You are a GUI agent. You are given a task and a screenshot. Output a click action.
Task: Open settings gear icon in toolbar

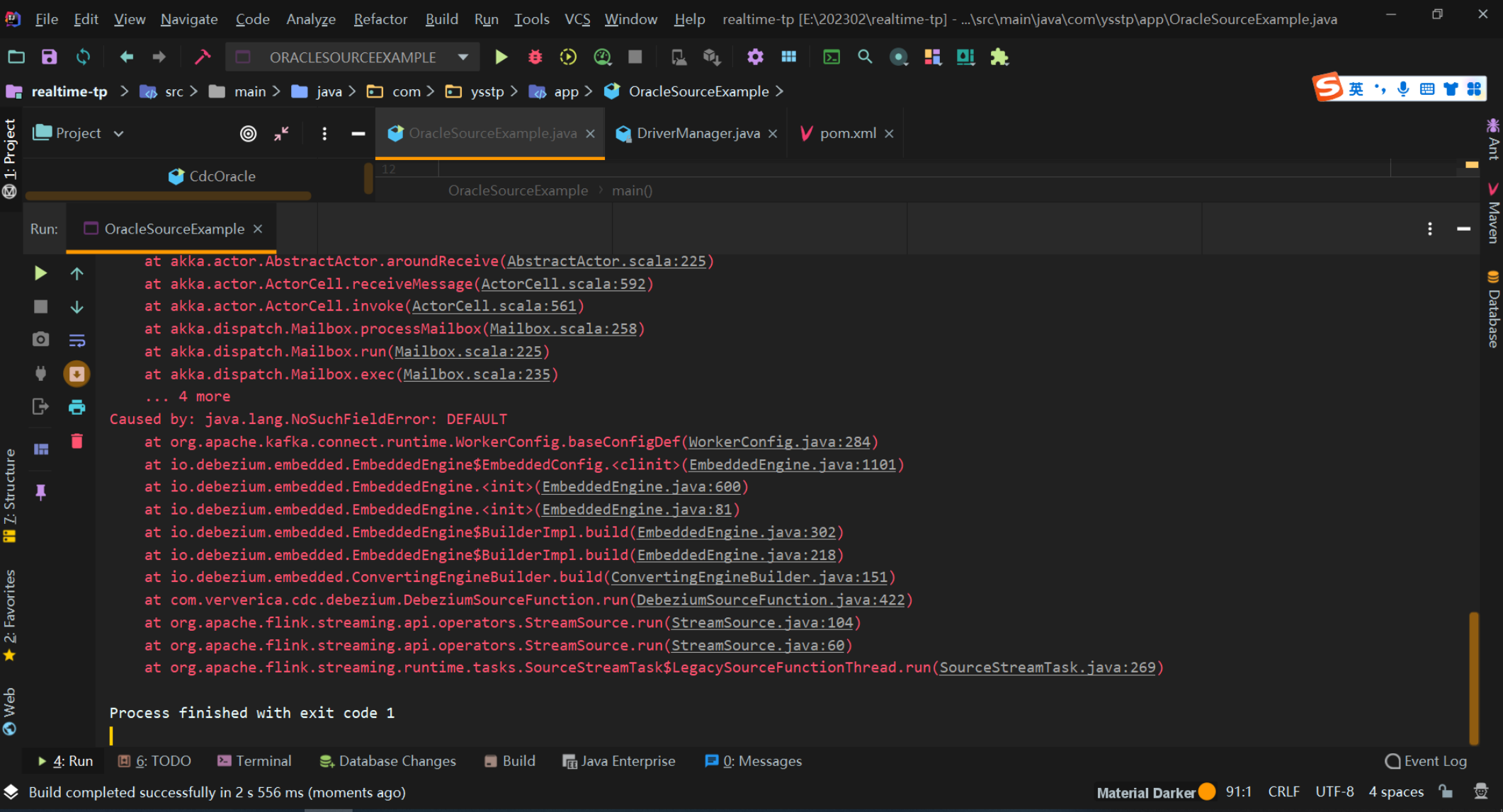[755, 57]
